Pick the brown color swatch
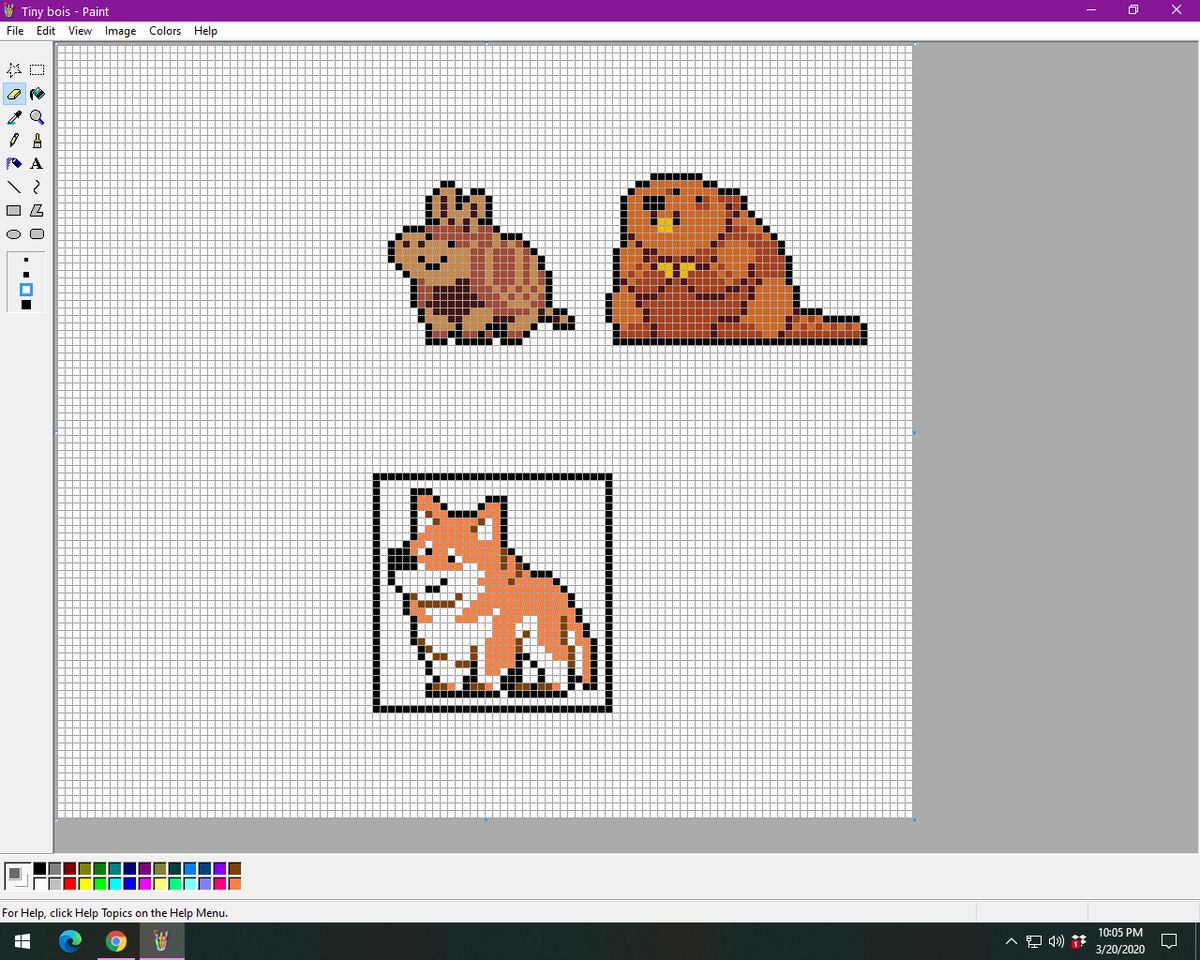The image size is (1200, 960). (x=235, y=869)
